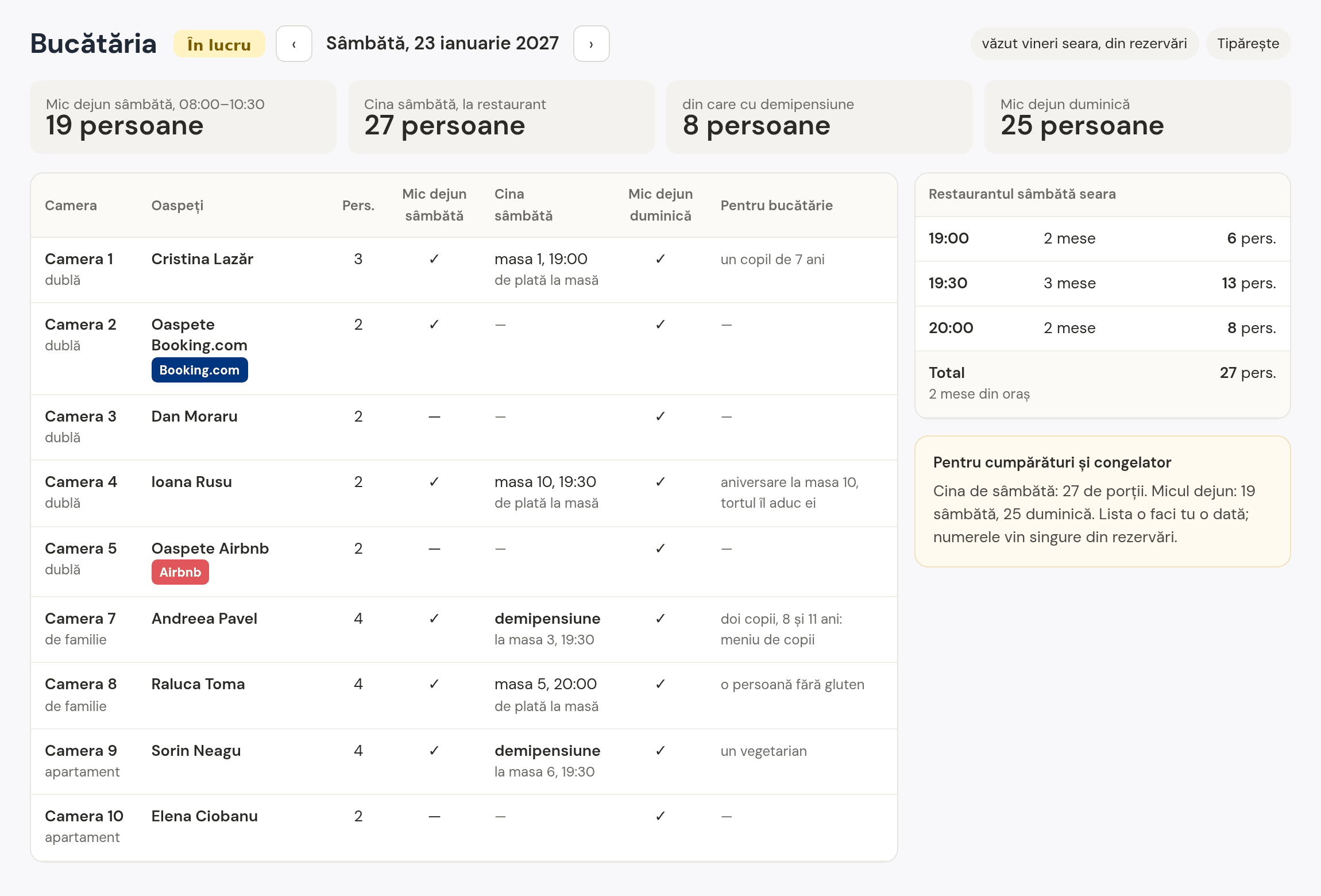Viewport: 1321px width, 896px height.
Task: Toggle Saturday breakfast check for Camera 1
Action: (434, 259)
